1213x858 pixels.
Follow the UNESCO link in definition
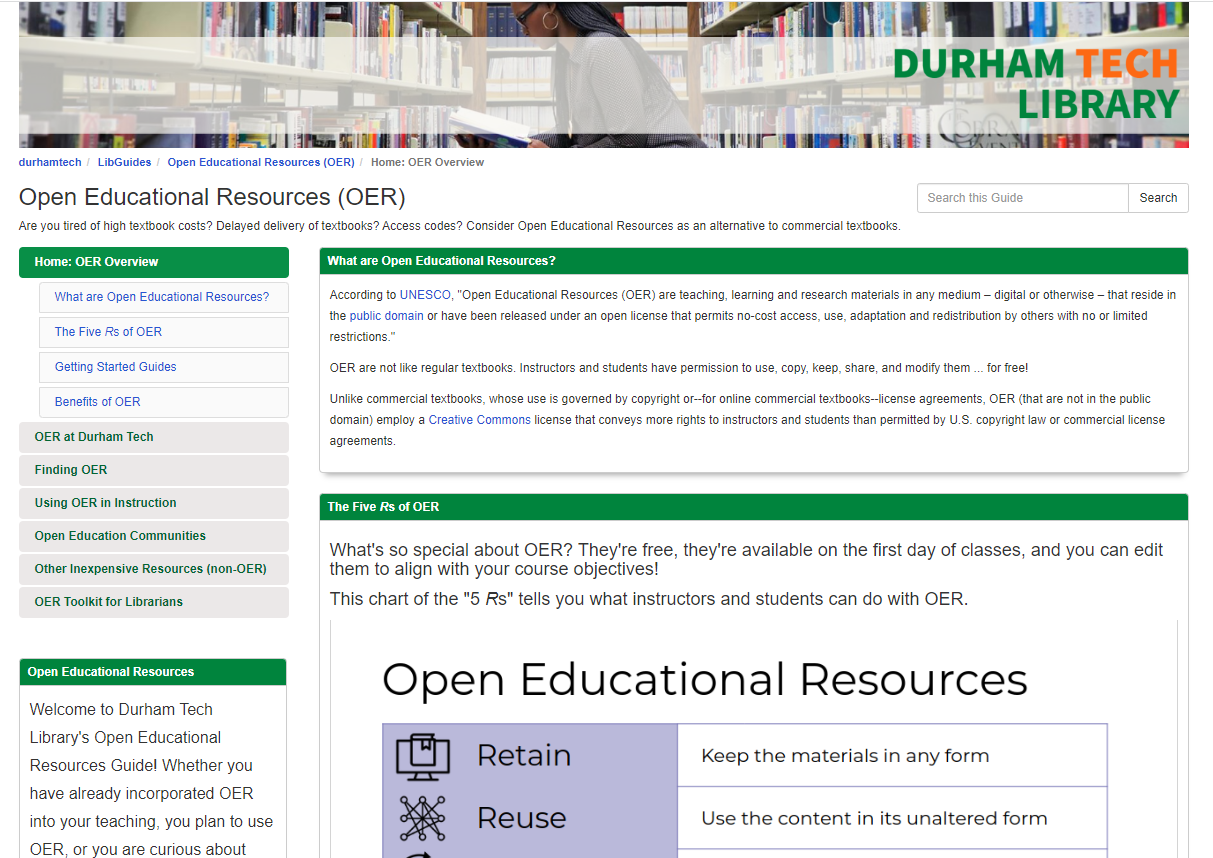coord(425,295)
